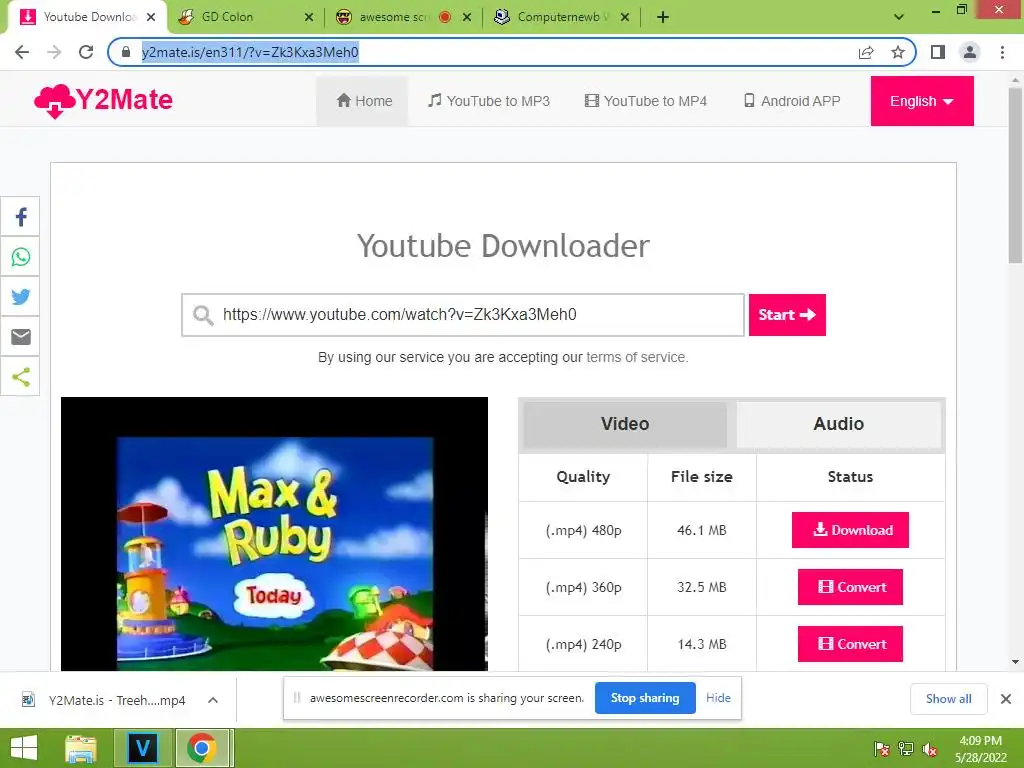This screenshot has width=1024, height=768.
Task: Click the search magnifier icon in URL field
Action: tap(203, 315)
